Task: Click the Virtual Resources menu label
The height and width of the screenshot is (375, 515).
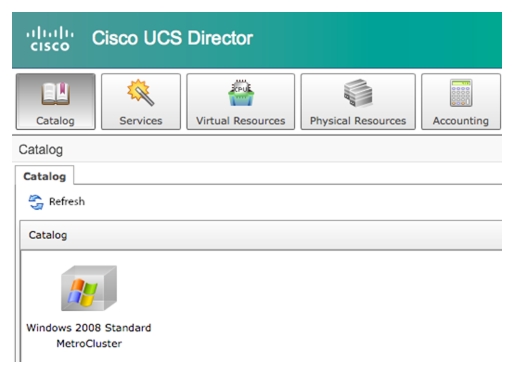Action: pyautogui.click(x=241, y=121)
